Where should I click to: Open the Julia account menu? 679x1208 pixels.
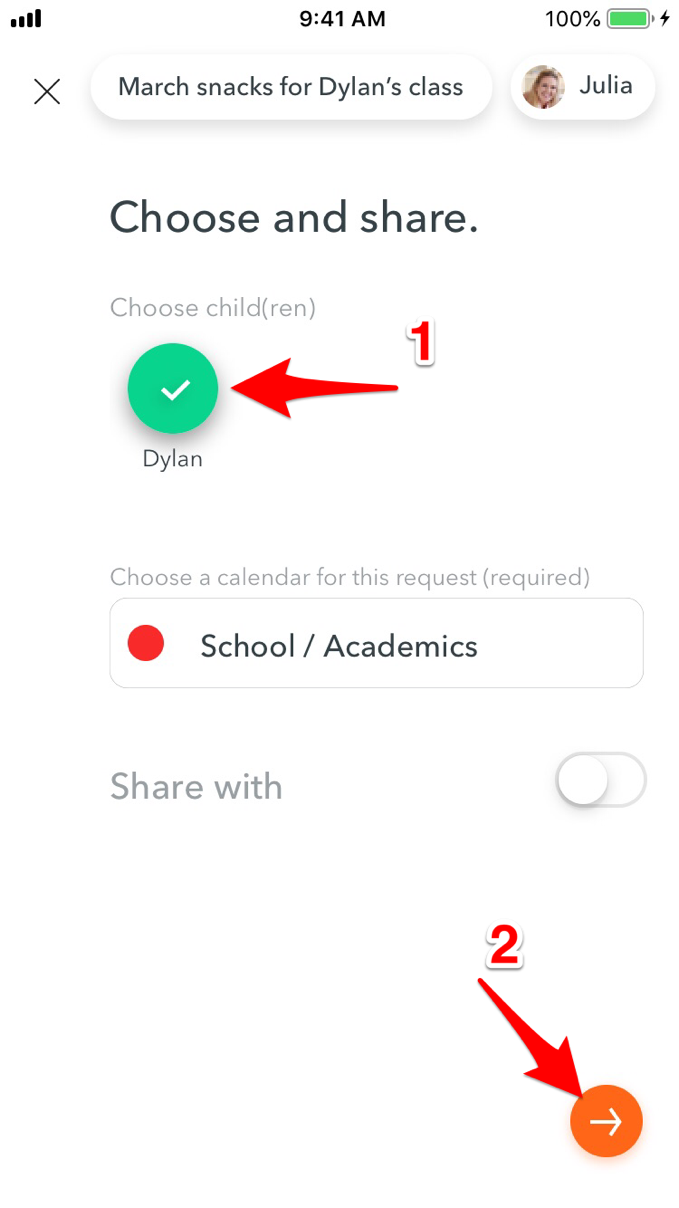click(582, 87)
